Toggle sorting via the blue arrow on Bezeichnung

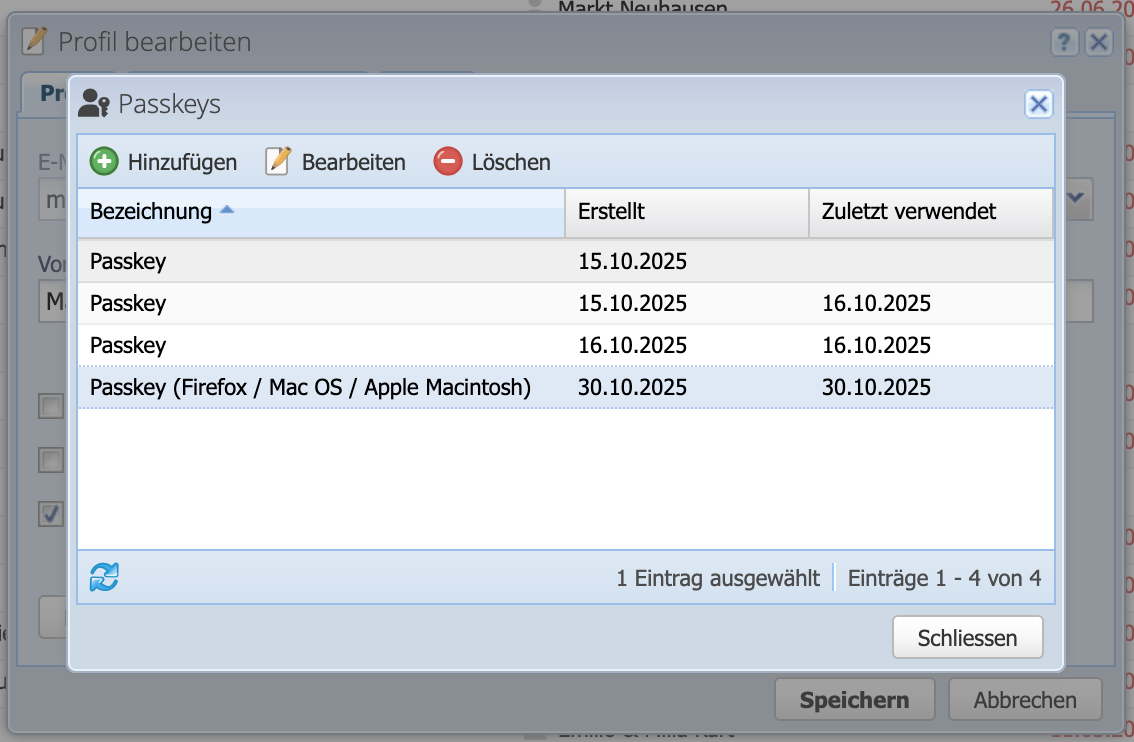pyautogui.click(x=229, y=207)
